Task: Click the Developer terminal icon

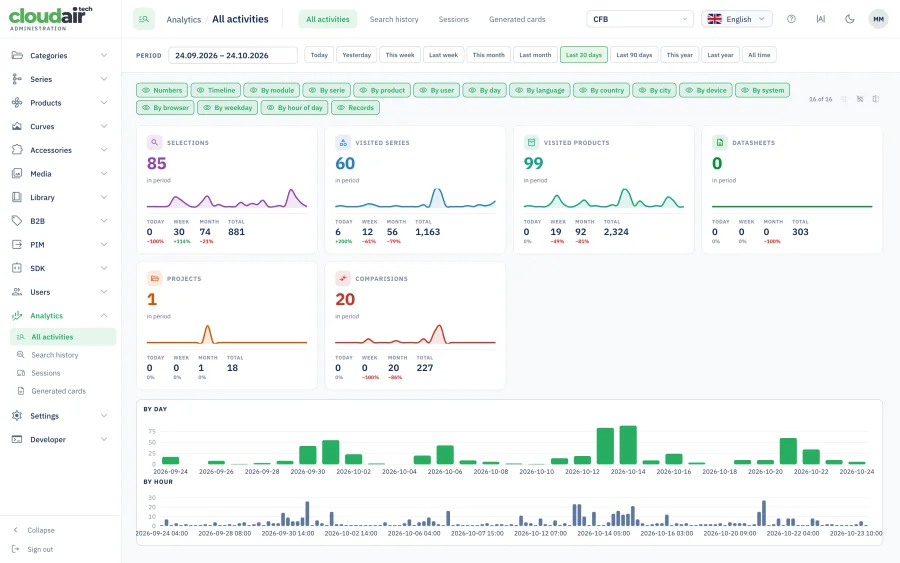Action: coord(17,439)
